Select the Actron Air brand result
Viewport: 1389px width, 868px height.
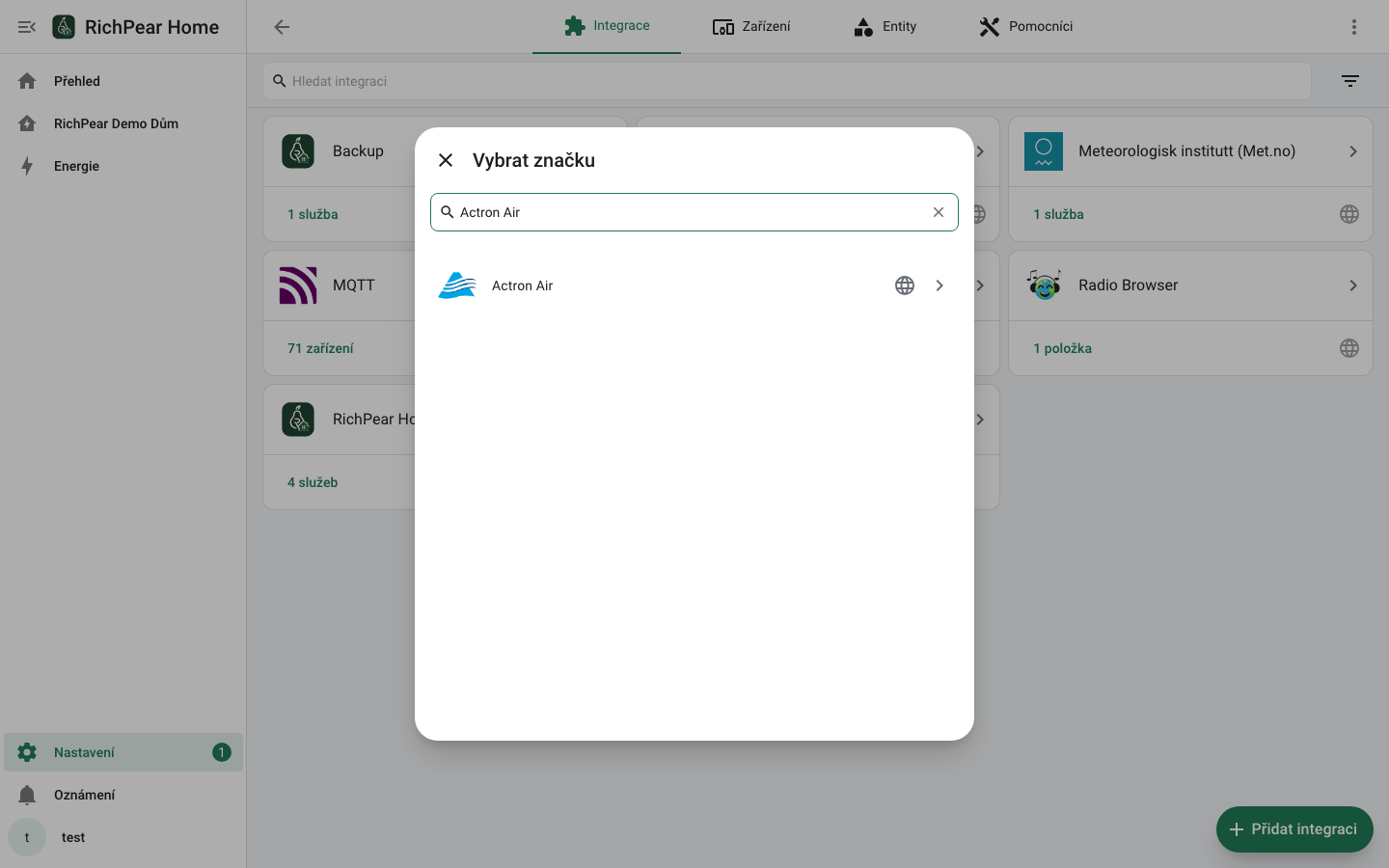point(694,285)
